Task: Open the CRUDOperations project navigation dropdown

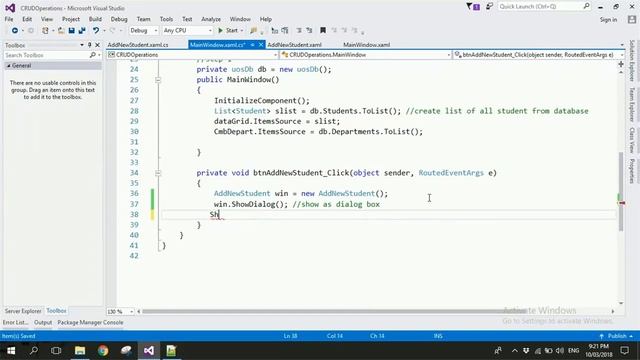Action: [x=193, y=55]
